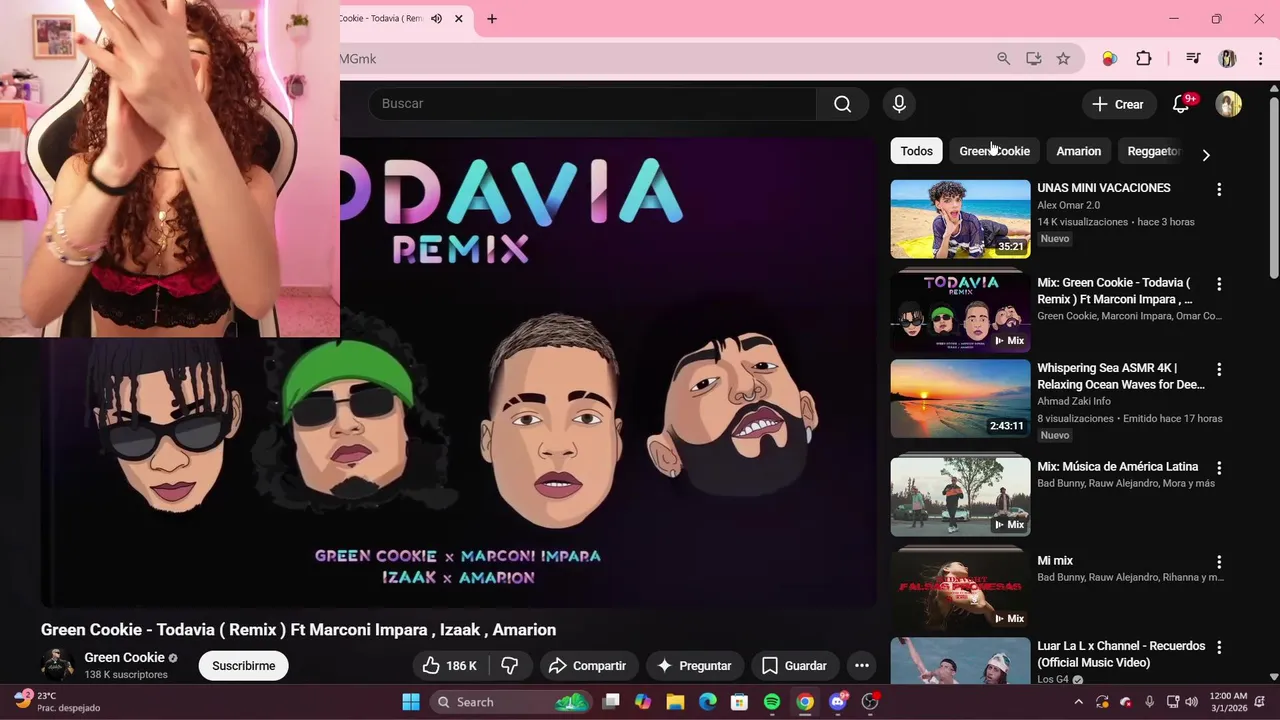Open OBS Studio from the taskbar
Viewport: 1280px width, 720px height.
pos(870,702)
